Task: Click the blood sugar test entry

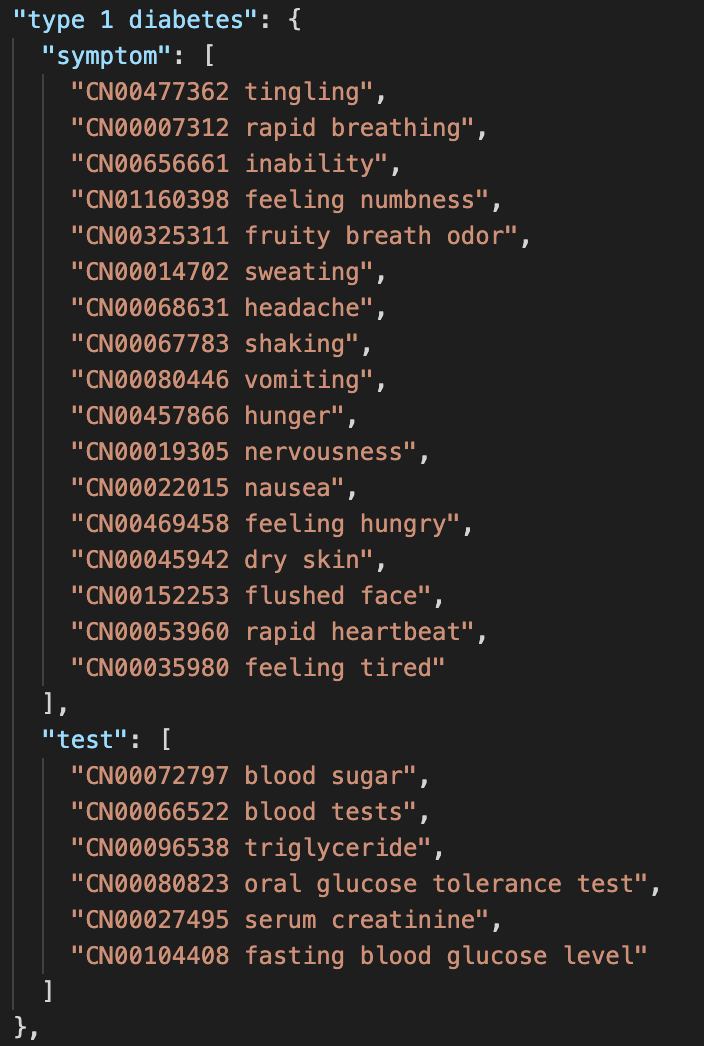Action: [x=244, y=776]
